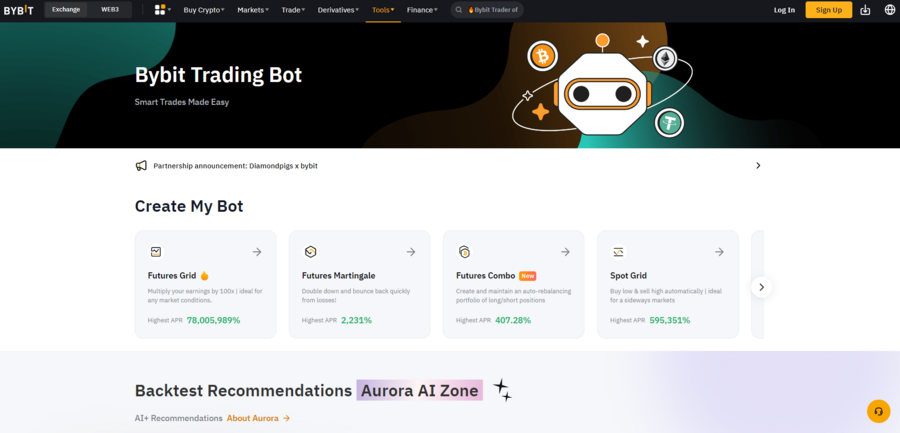
Task: Click the Tether coin in banner
Action: coord(669,123)
